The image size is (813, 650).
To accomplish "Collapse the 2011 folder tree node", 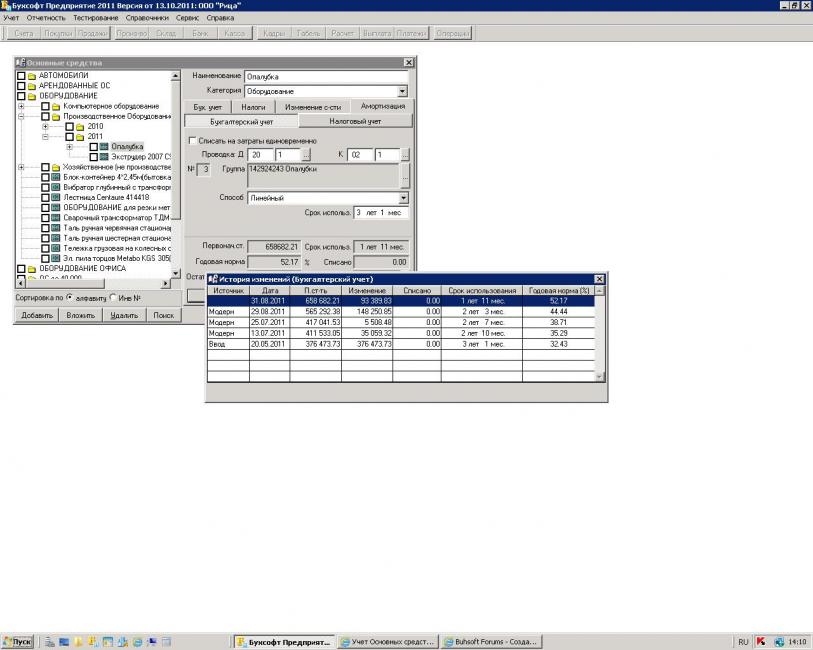I will pyautogui.click(x=45, y=137).
